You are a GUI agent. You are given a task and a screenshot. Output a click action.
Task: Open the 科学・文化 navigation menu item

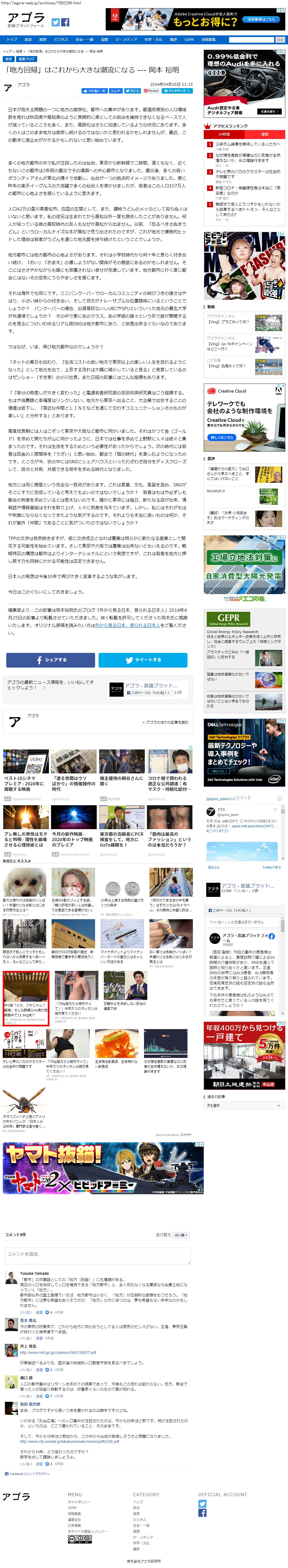[x=153, y=39]
